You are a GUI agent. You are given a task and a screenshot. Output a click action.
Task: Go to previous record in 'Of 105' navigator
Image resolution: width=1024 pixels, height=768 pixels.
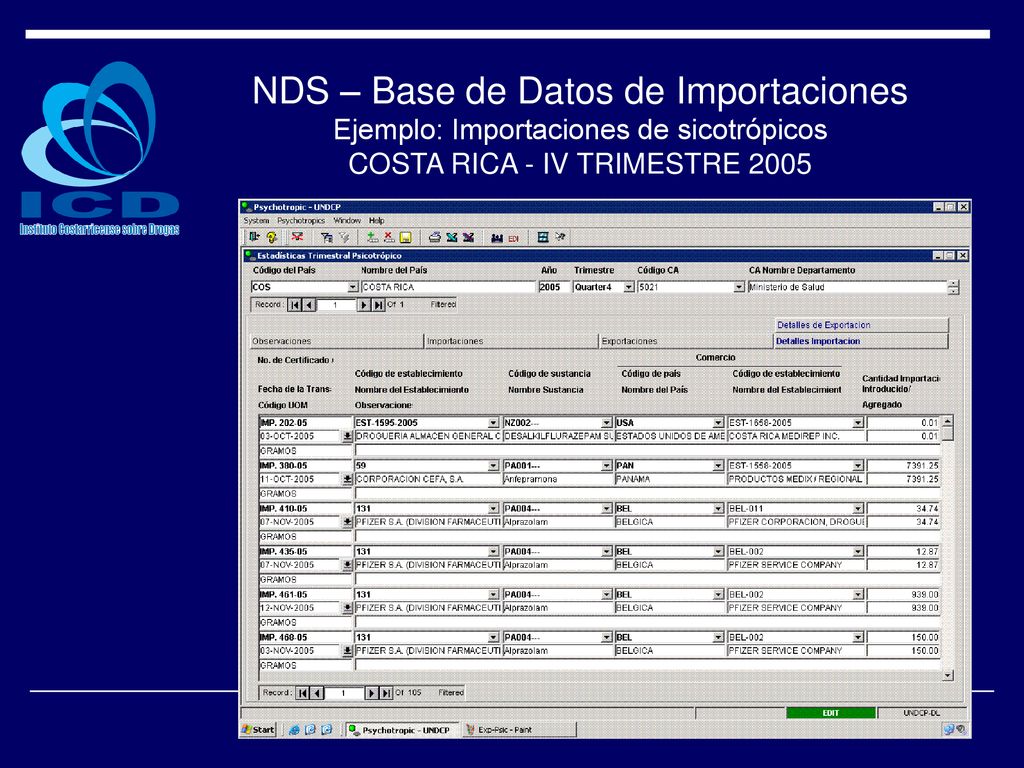click(x=317, y=693)
